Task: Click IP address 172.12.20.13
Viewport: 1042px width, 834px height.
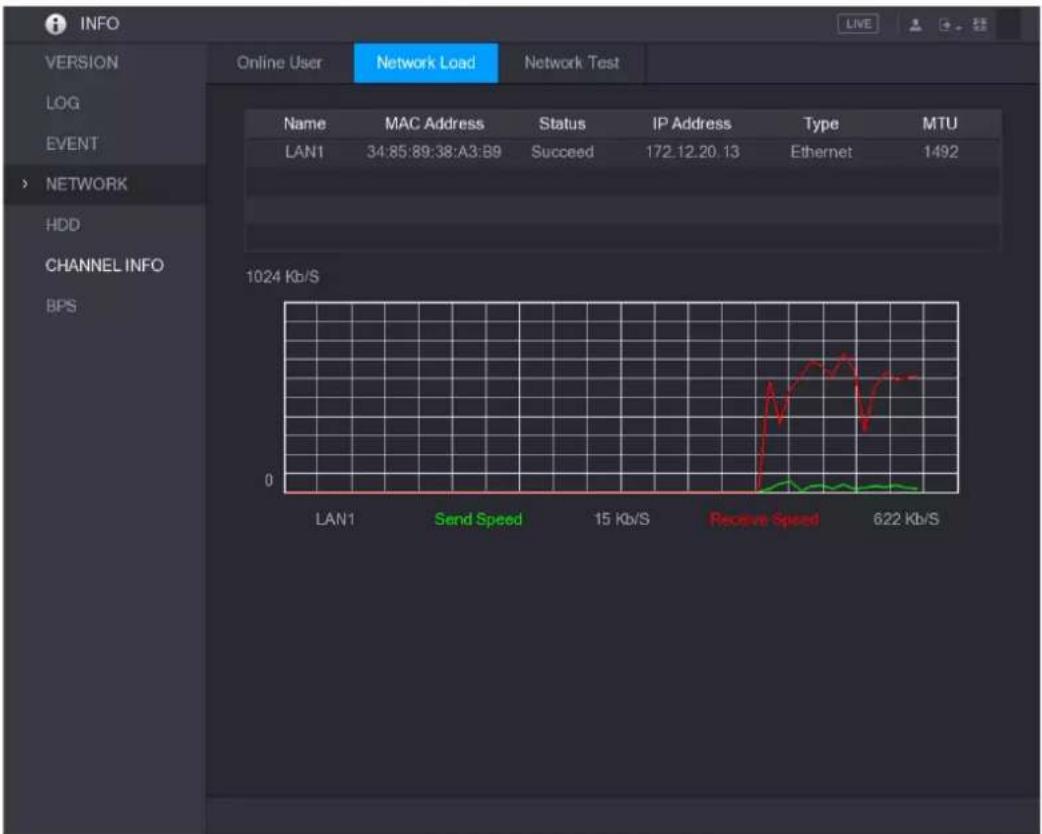Action: pos(692,152)
